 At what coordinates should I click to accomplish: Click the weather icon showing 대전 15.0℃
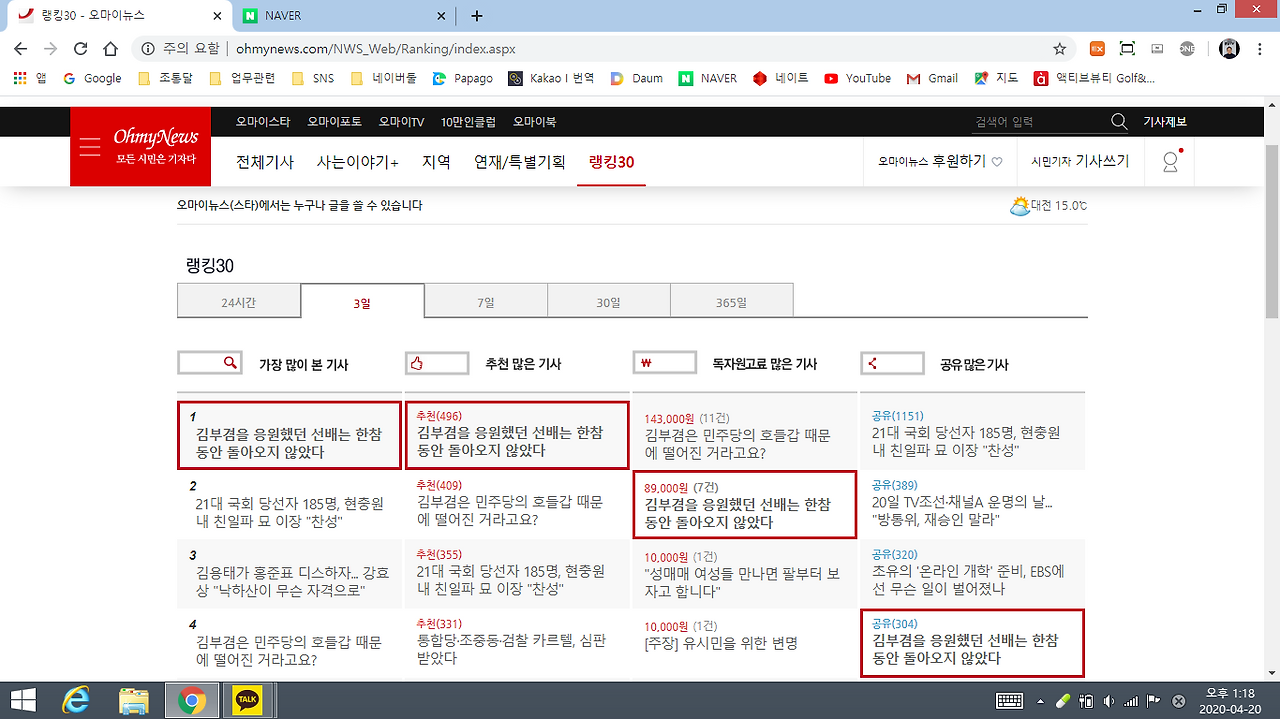(1021, 204)
